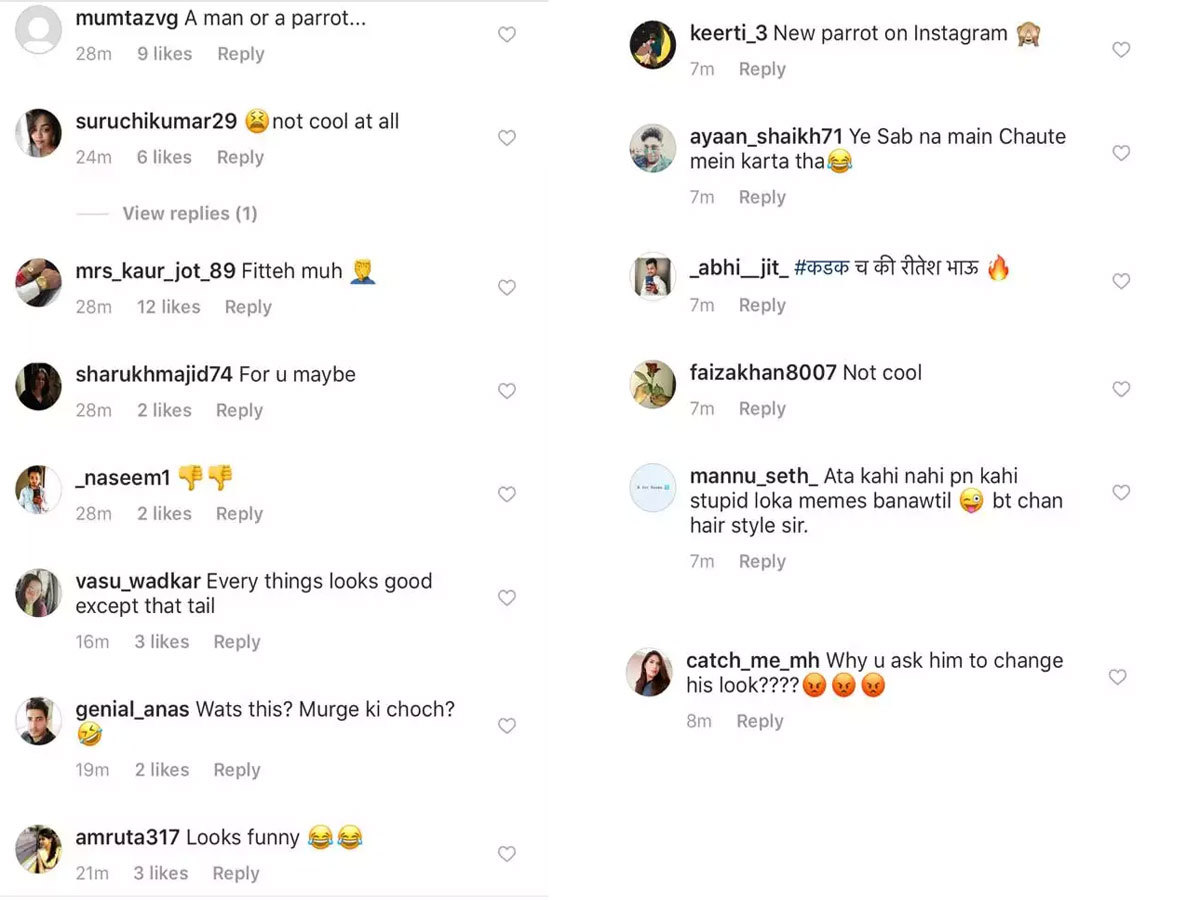Expand View replies (1) under suruchikumar29

coord(189,213)
